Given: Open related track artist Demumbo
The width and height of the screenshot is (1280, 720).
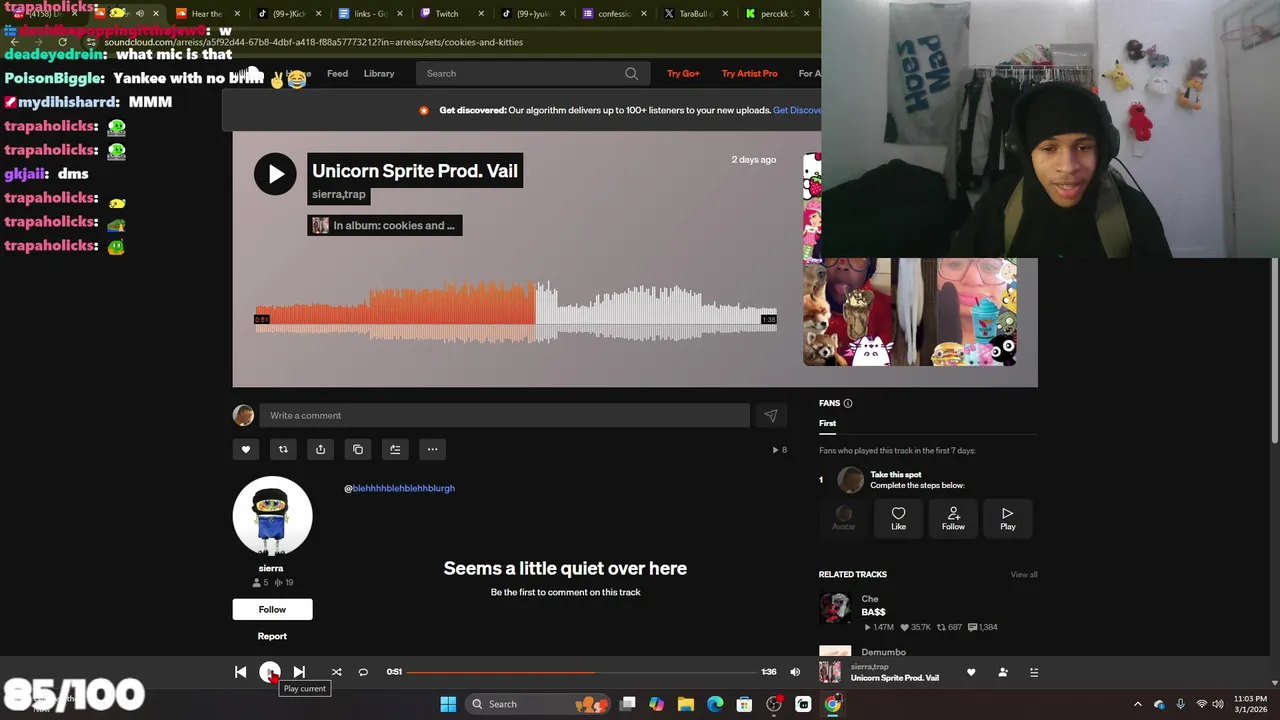Looking at the screenshot, I should pyautogui.click(x=883, y=652).
